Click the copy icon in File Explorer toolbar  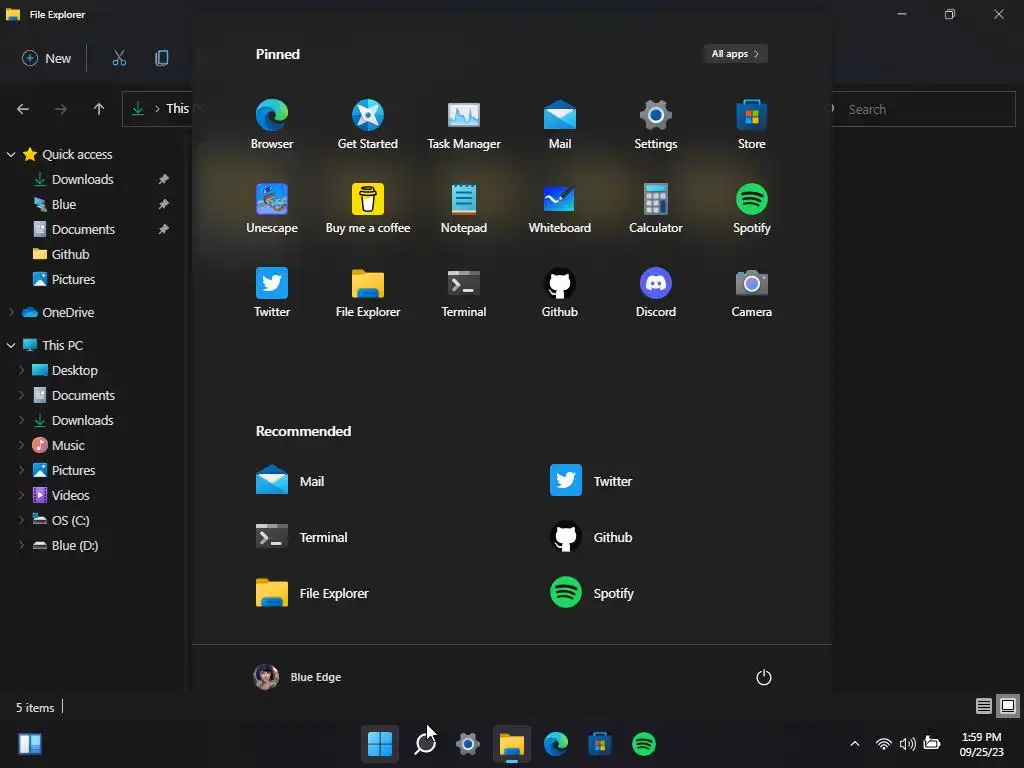click(x=161, y=58)
